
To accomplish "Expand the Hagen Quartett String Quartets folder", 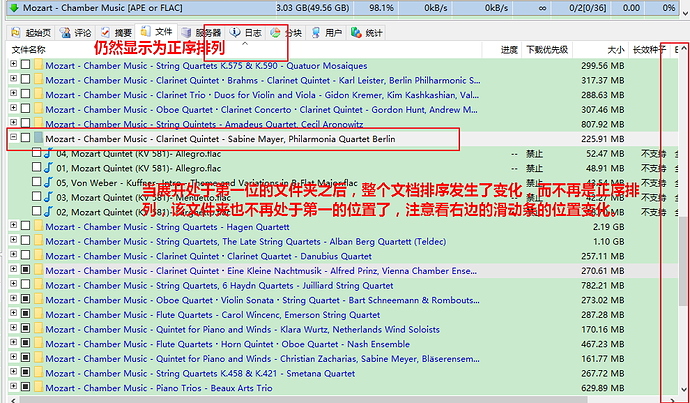I will (x=14, y=225).
